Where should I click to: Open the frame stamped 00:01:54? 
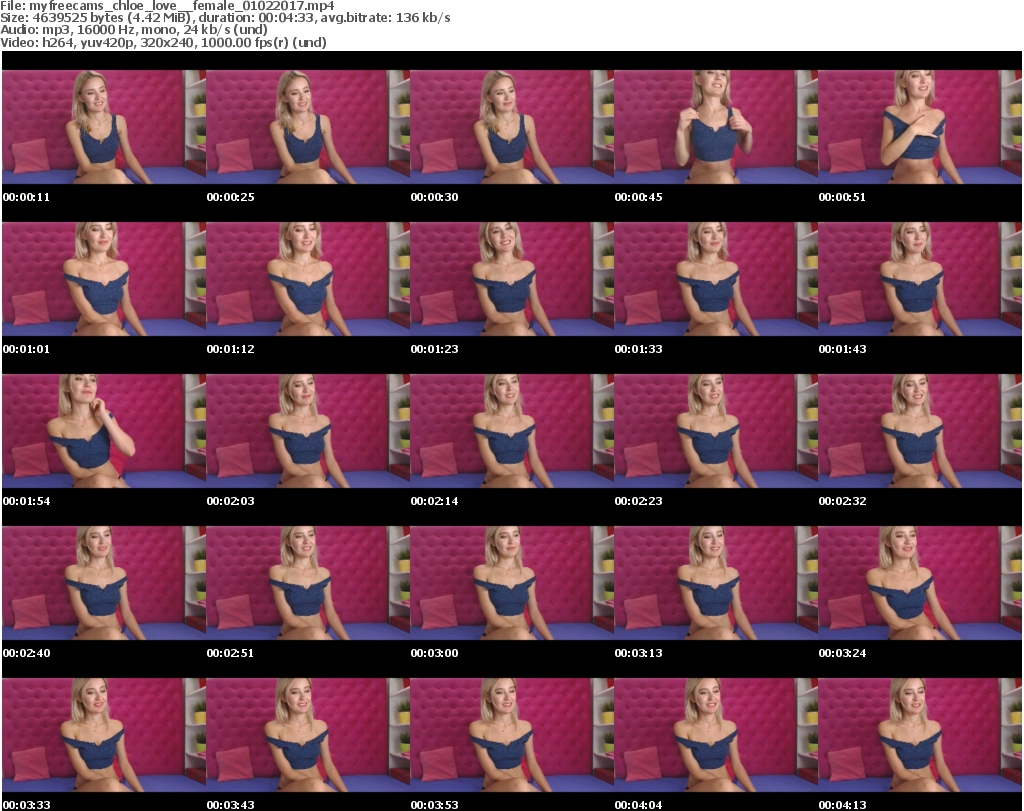[104, 431]
